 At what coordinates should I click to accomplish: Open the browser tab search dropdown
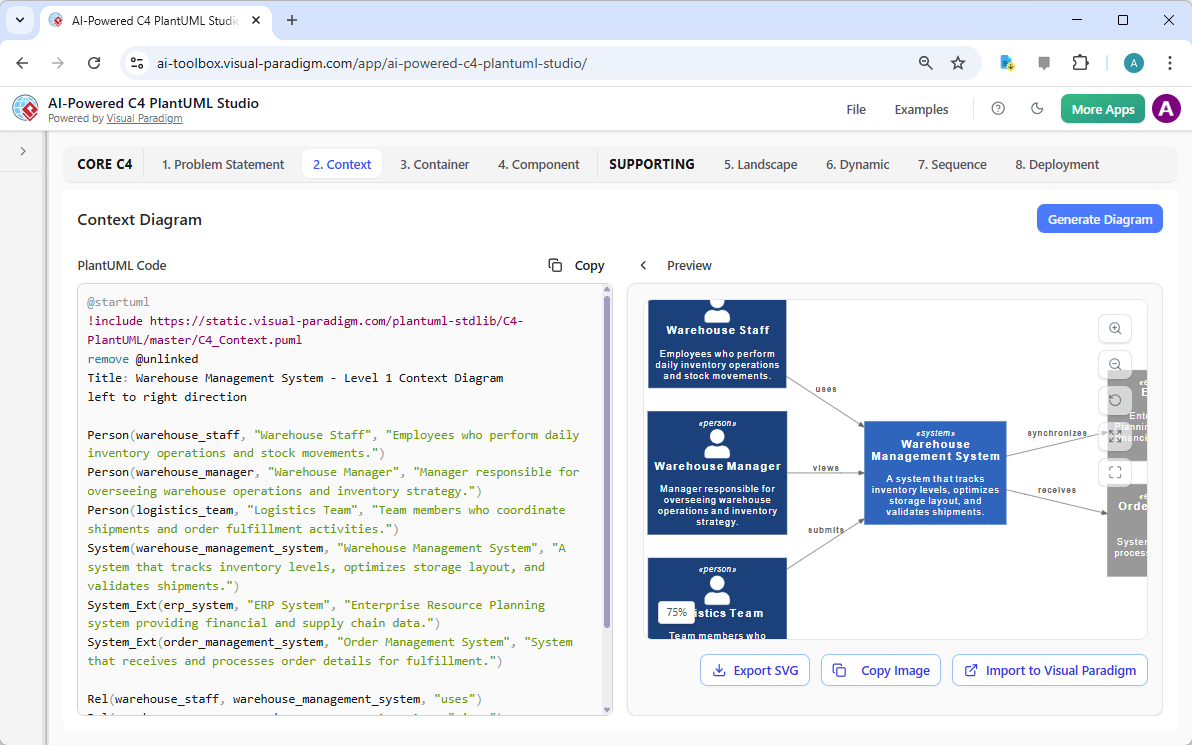(19, 20)
